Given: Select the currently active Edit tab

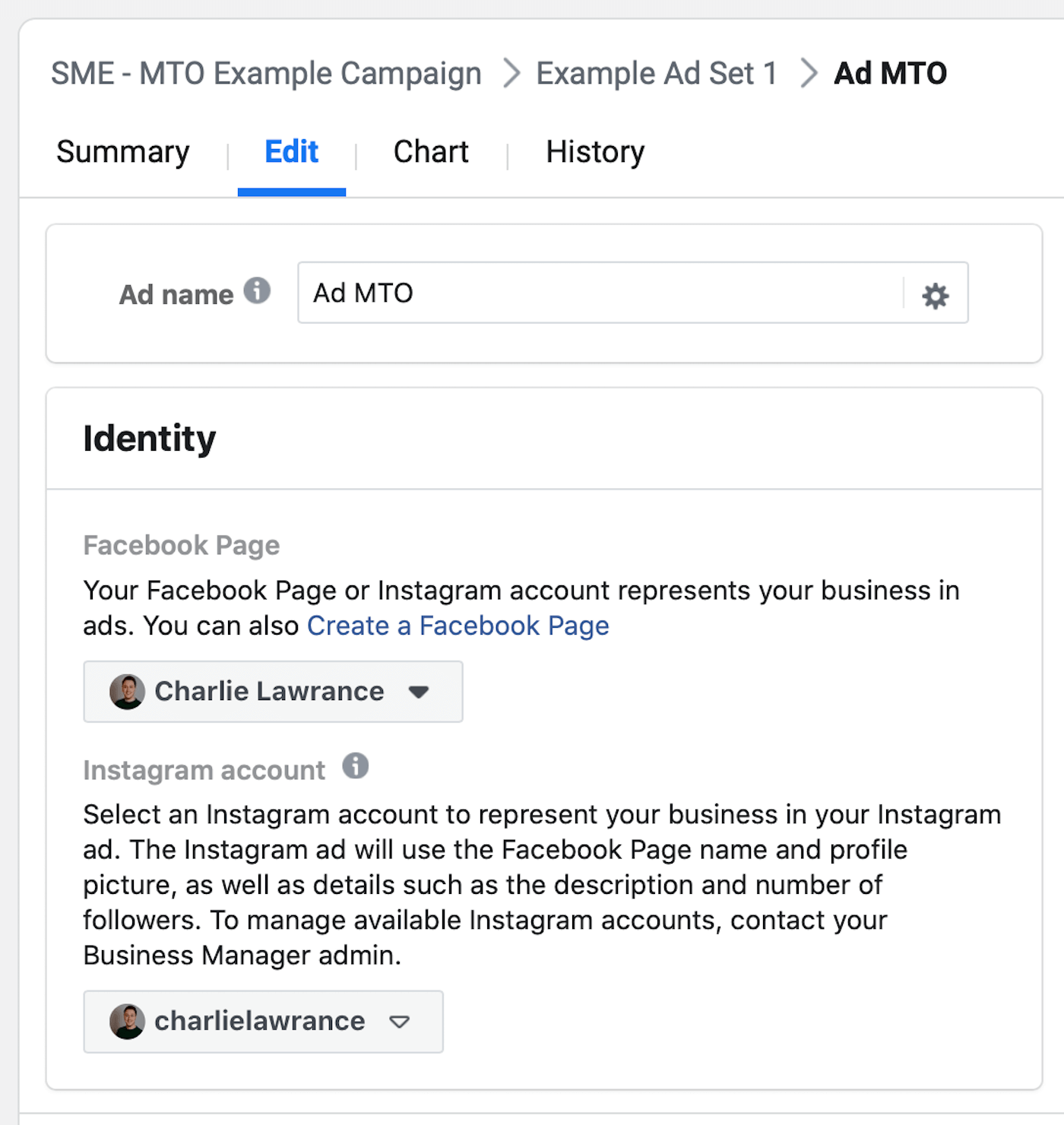Looking at the screenshot, I should [x=291, y=152].
